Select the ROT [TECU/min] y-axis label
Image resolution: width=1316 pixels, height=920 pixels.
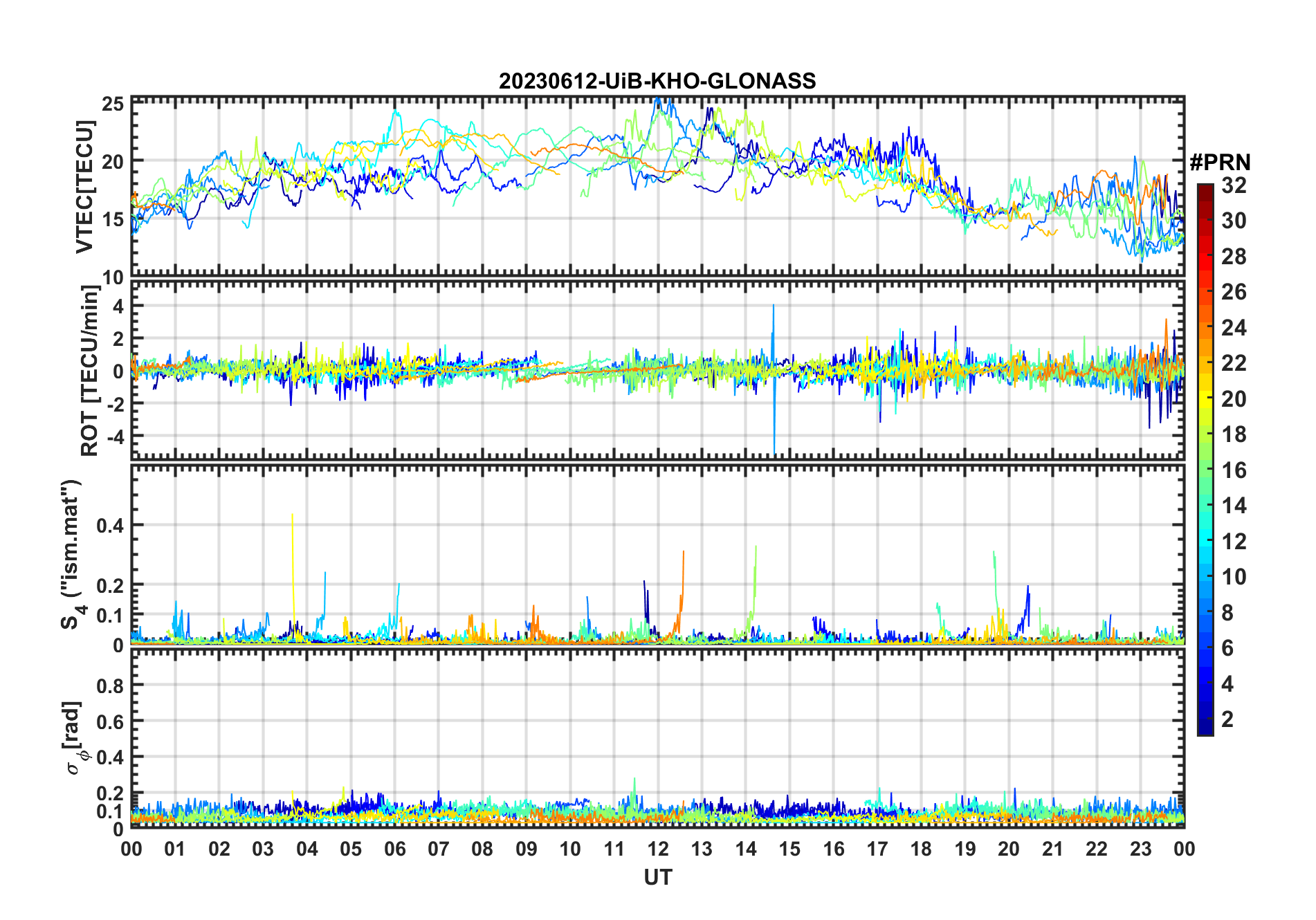point(89,371)
